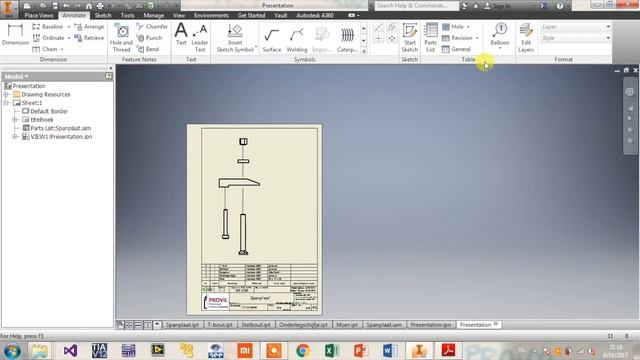640x360 pixels.
Task: Click the General table tool
Action: click(x=456, y=49)
